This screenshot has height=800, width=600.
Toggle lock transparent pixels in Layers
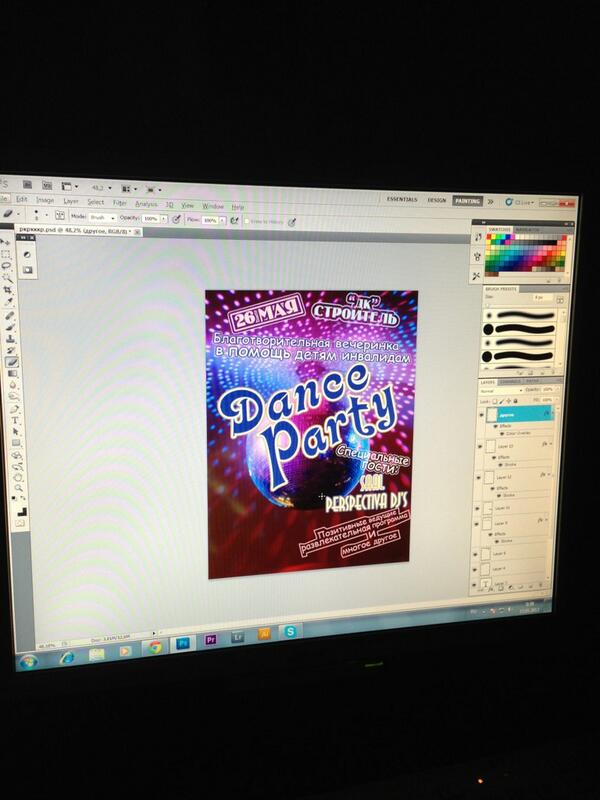494,401
